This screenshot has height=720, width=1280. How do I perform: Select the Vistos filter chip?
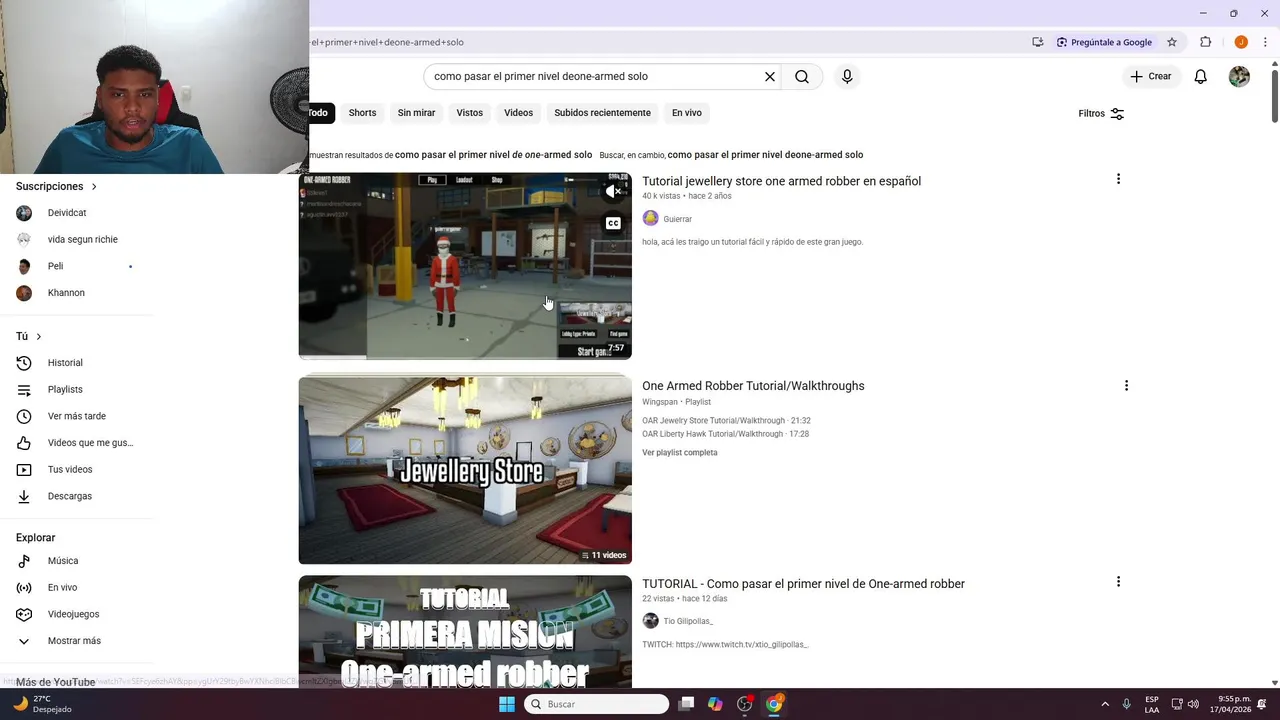click(x=469, y=113)
